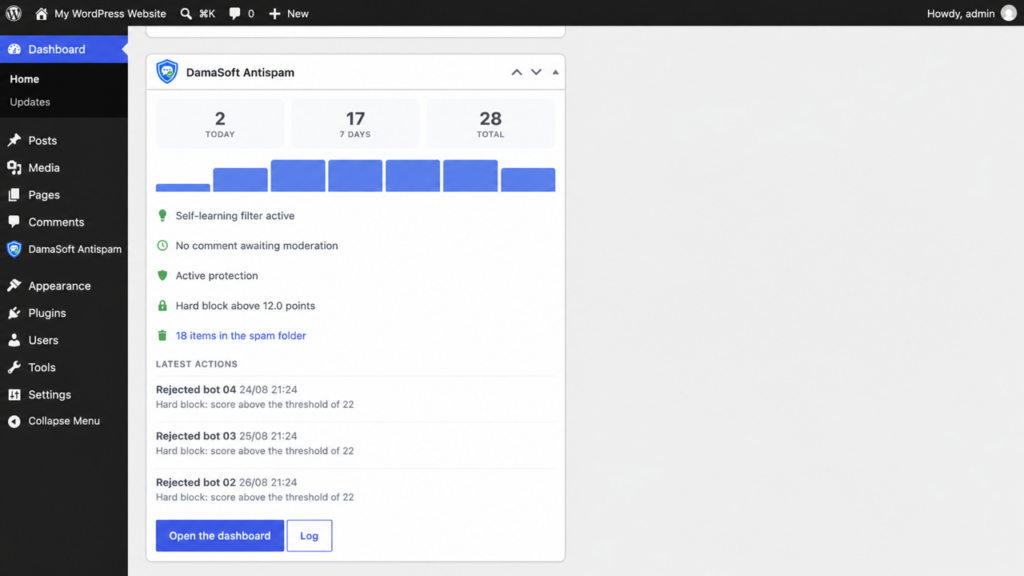
Task: Select the Home submenu item
Action: pos(25,79)
